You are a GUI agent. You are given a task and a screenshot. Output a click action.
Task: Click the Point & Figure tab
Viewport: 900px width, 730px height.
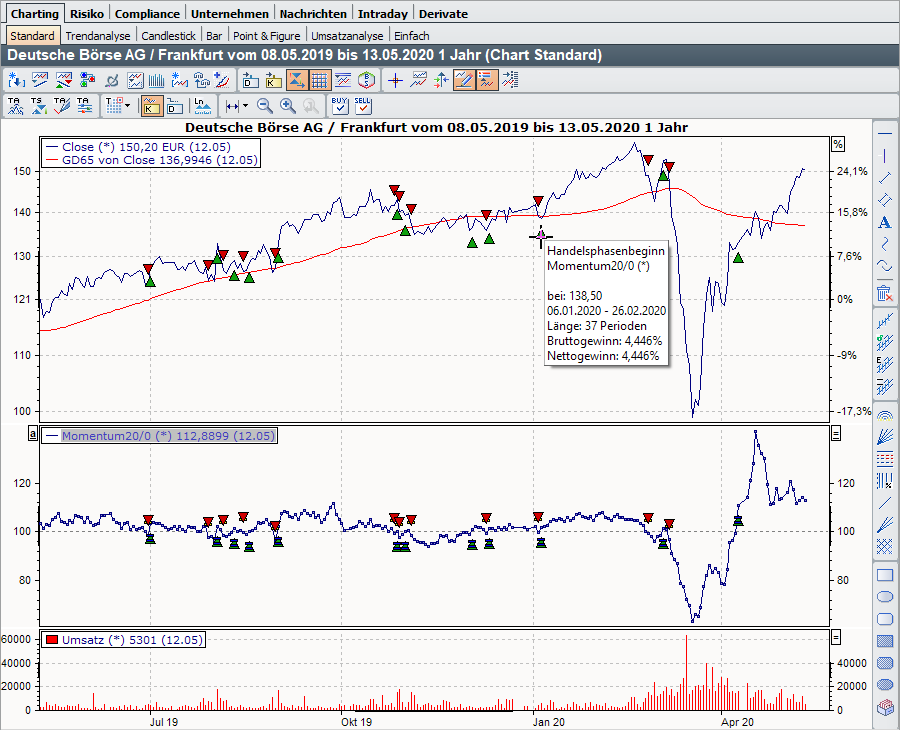pos(266,36)
